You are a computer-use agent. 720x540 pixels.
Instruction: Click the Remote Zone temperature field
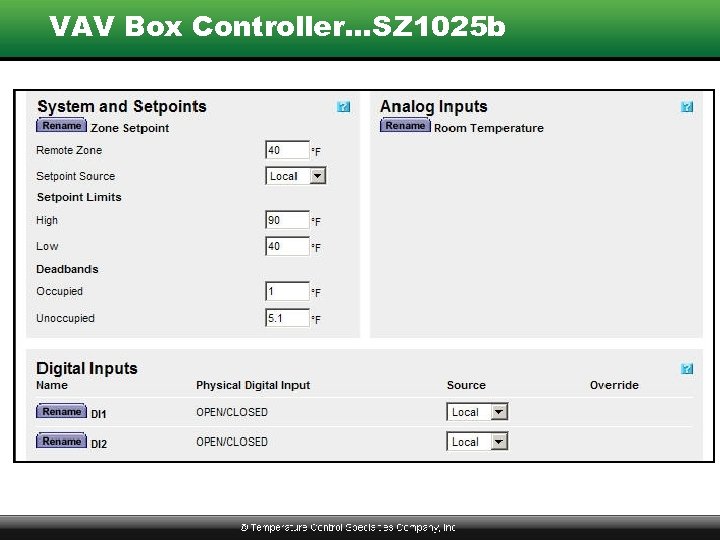pos(287,150)
